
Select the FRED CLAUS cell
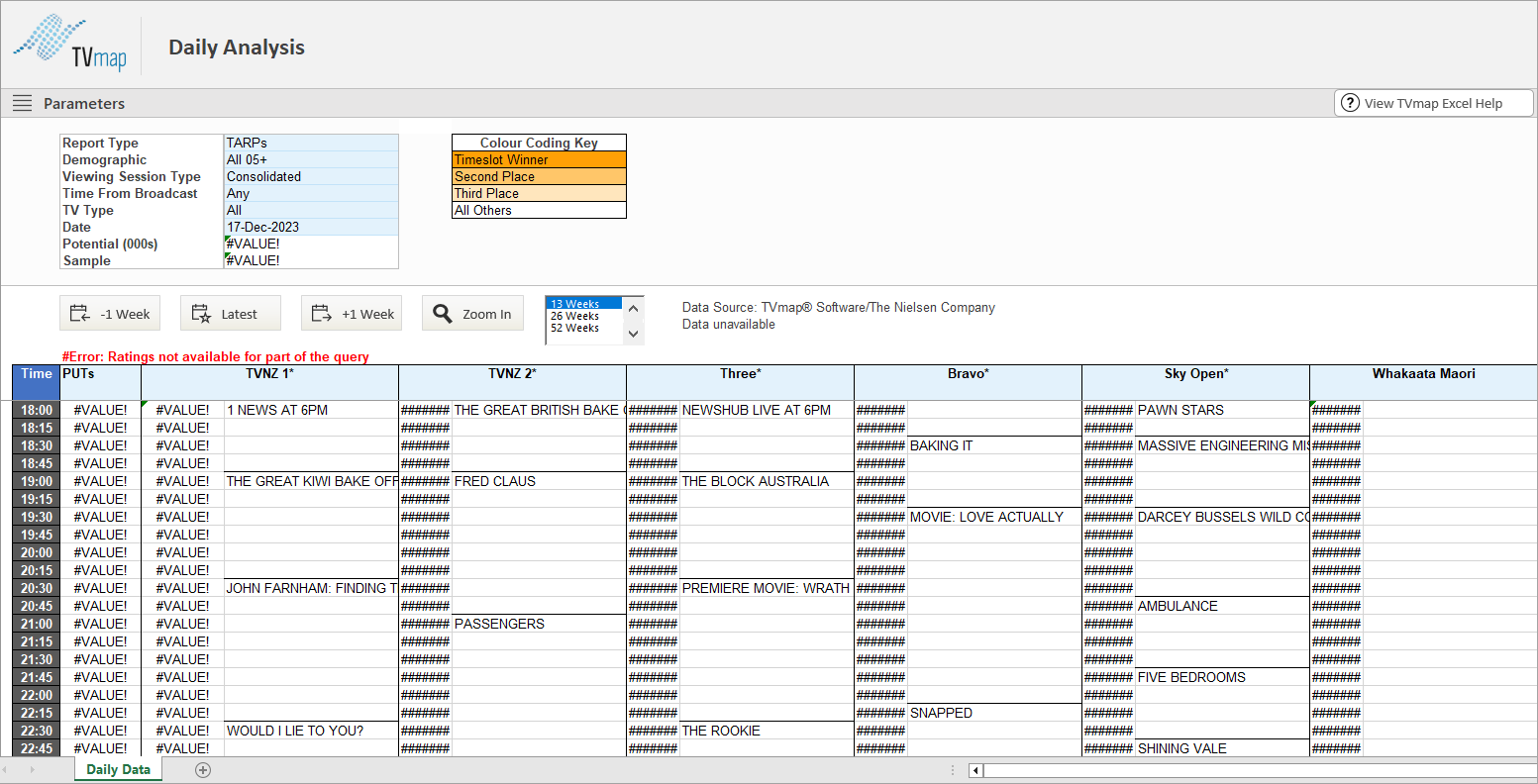coord(539,481)
